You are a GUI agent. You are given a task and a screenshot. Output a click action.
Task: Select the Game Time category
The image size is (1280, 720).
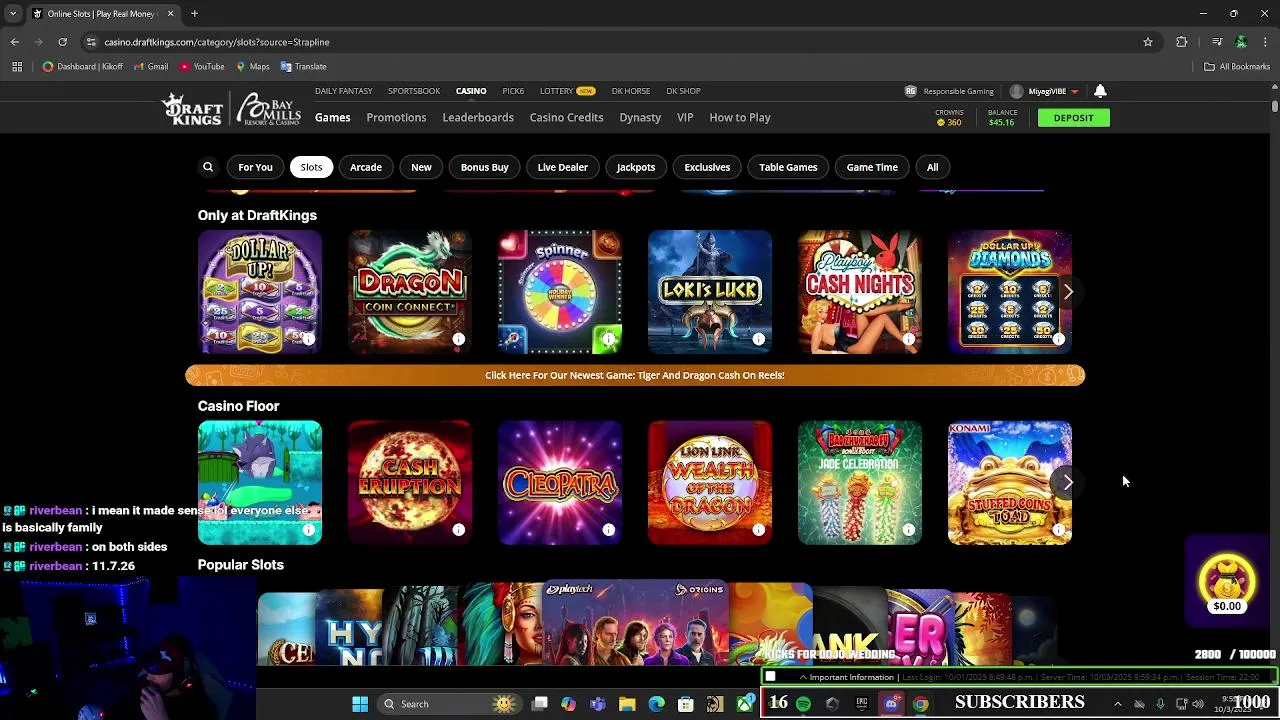click(x=872, y=167)
